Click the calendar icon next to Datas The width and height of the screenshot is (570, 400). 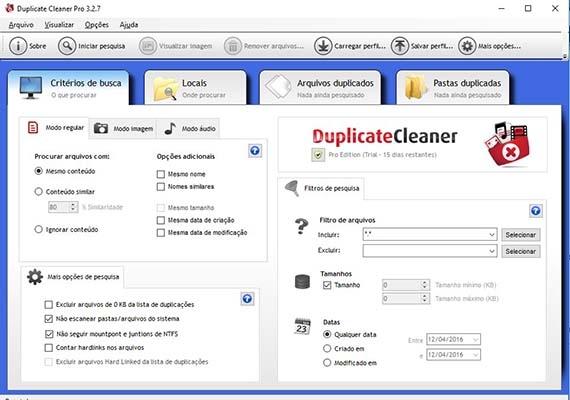point(302,326)
